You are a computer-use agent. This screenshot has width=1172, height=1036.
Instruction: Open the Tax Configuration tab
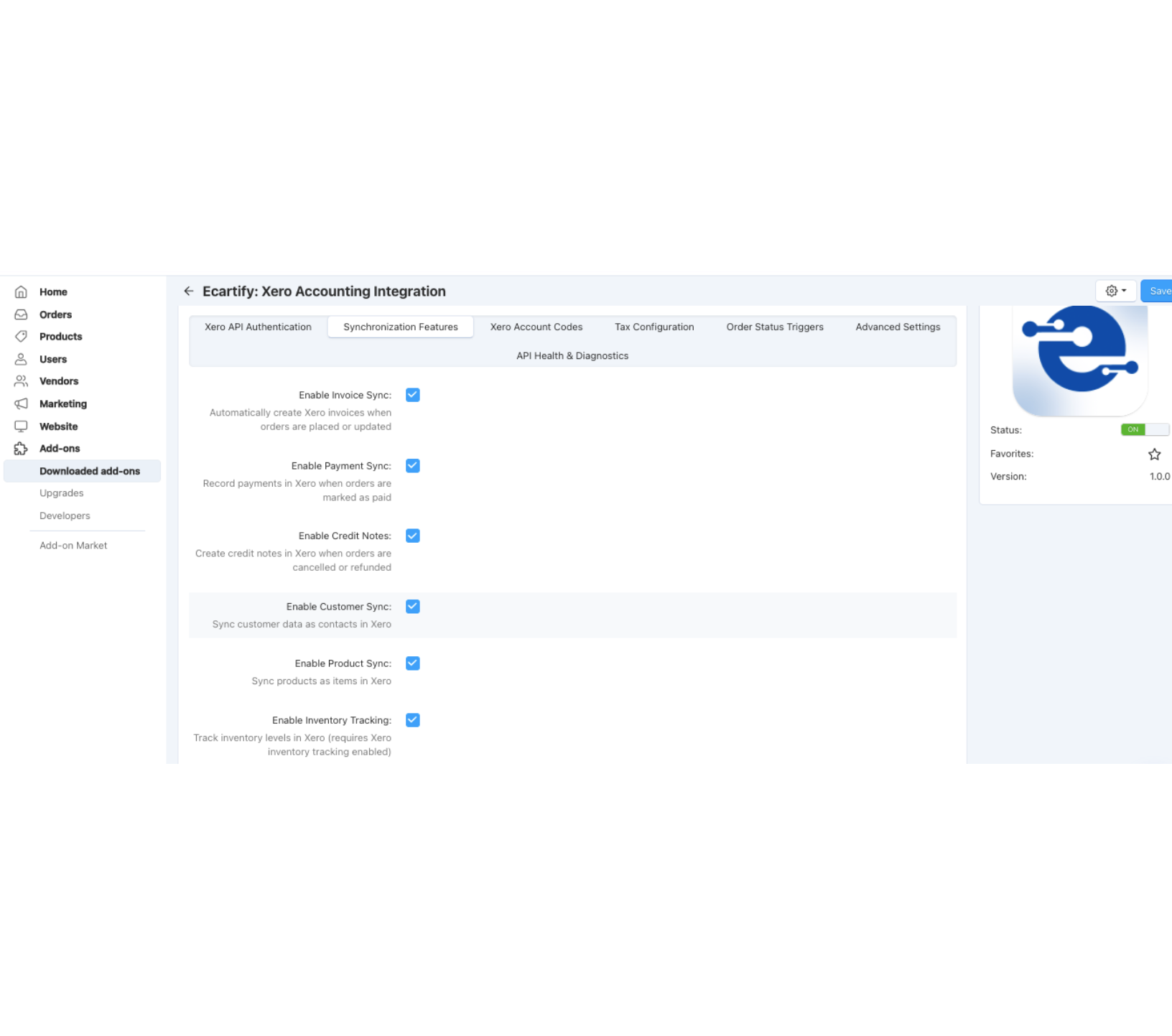tap(654, 327)
